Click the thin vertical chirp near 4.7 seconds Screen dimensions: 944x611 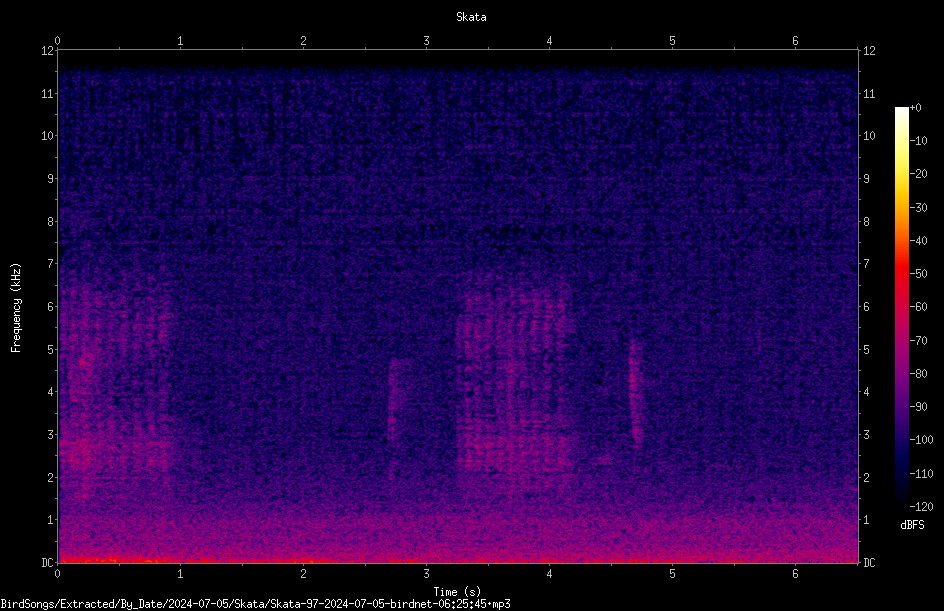635,392
